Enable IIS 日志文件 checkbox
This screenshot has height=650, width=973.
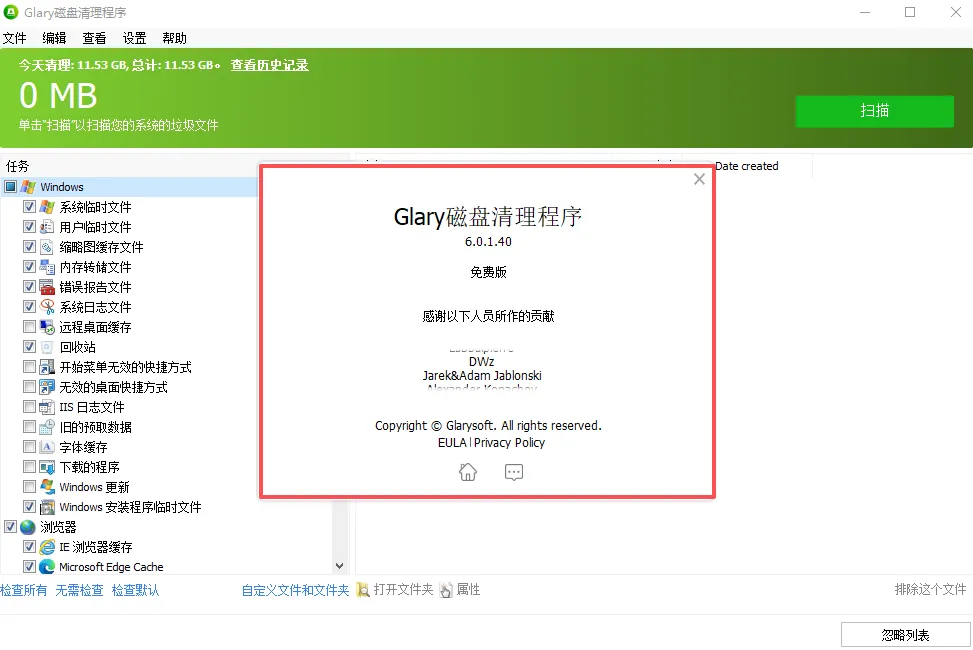[29, 407]
